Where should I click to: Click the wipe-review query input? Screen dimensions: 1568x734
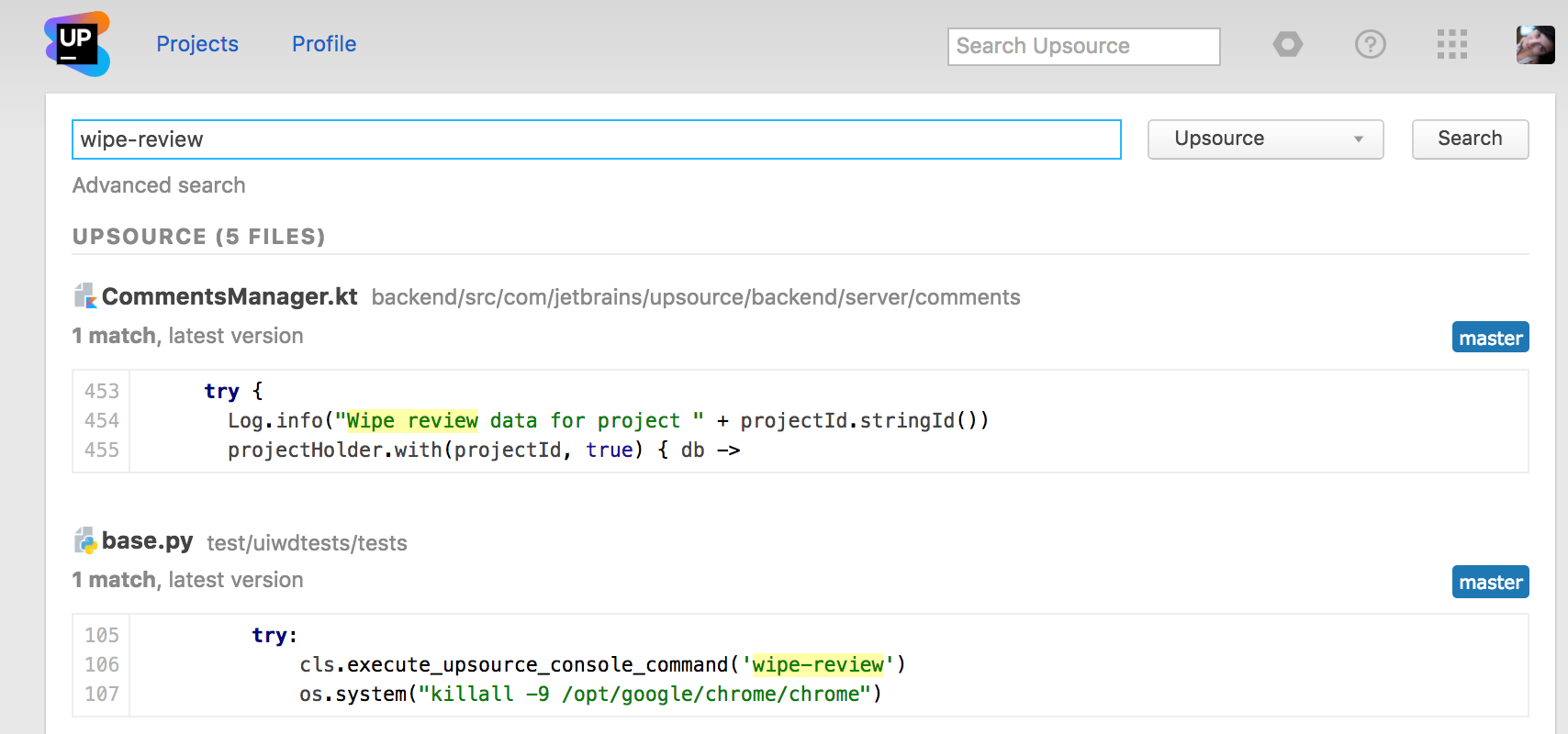597,139
